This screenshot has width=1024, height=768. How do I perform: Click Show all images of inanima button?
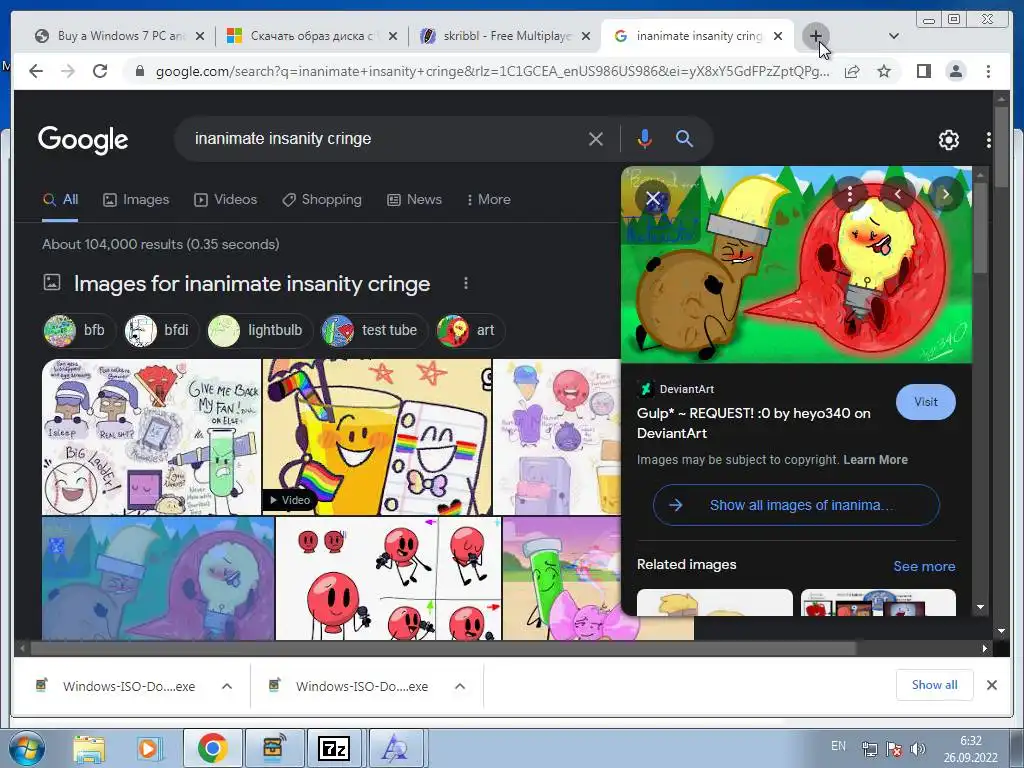point(796,505)
